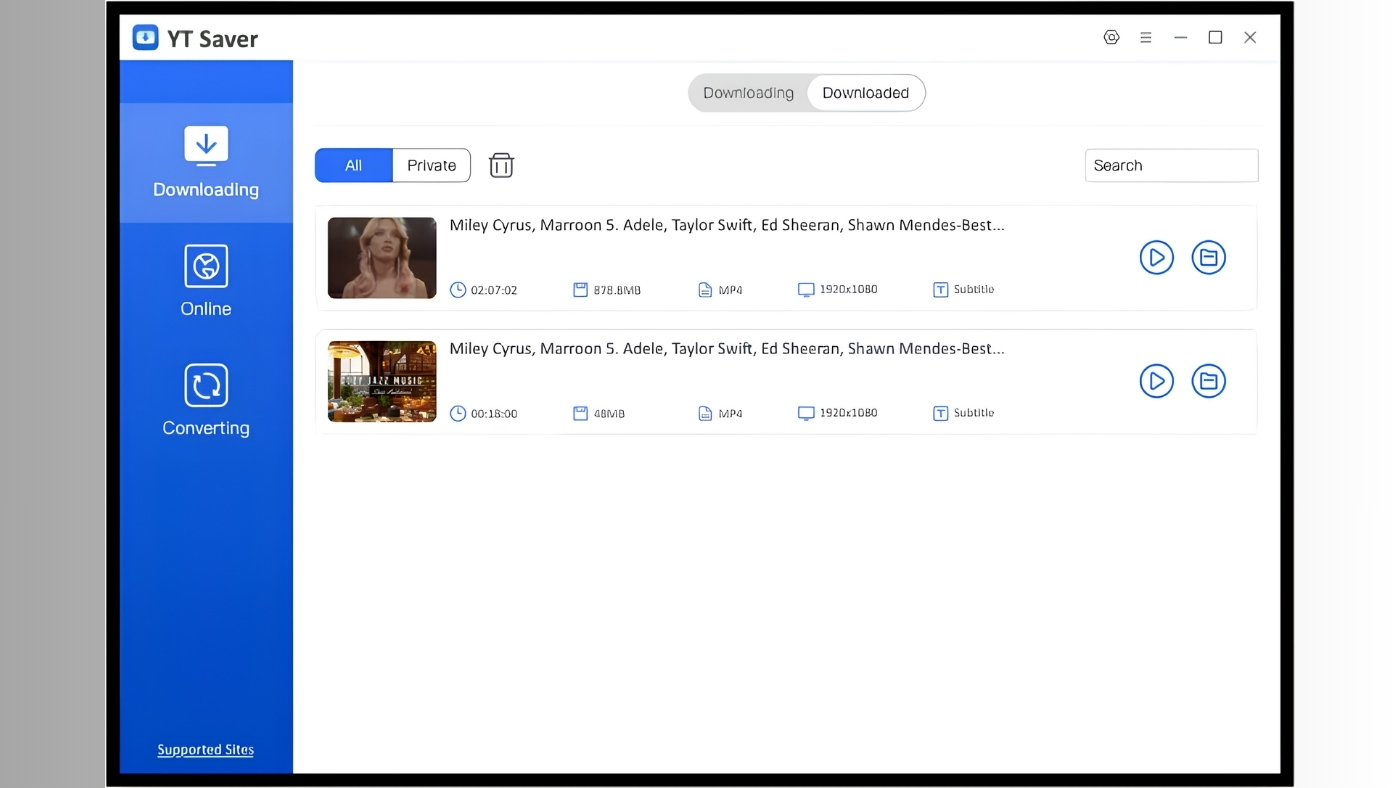Minimize the YT Saver window
This screenshot has height=788, width=1400.
(1181, 38)
